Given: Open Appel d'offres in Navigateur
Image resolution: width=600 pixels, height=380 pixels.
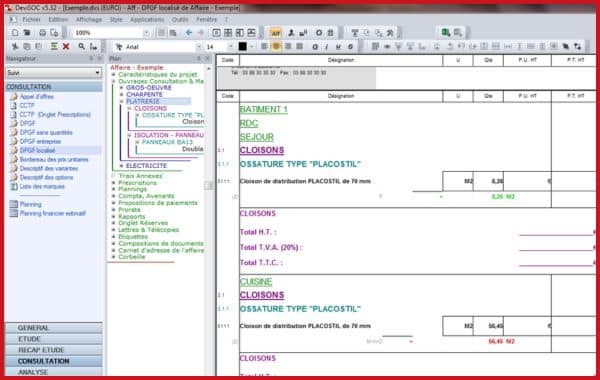Looking at the screenshot, I should coord(37,97).
